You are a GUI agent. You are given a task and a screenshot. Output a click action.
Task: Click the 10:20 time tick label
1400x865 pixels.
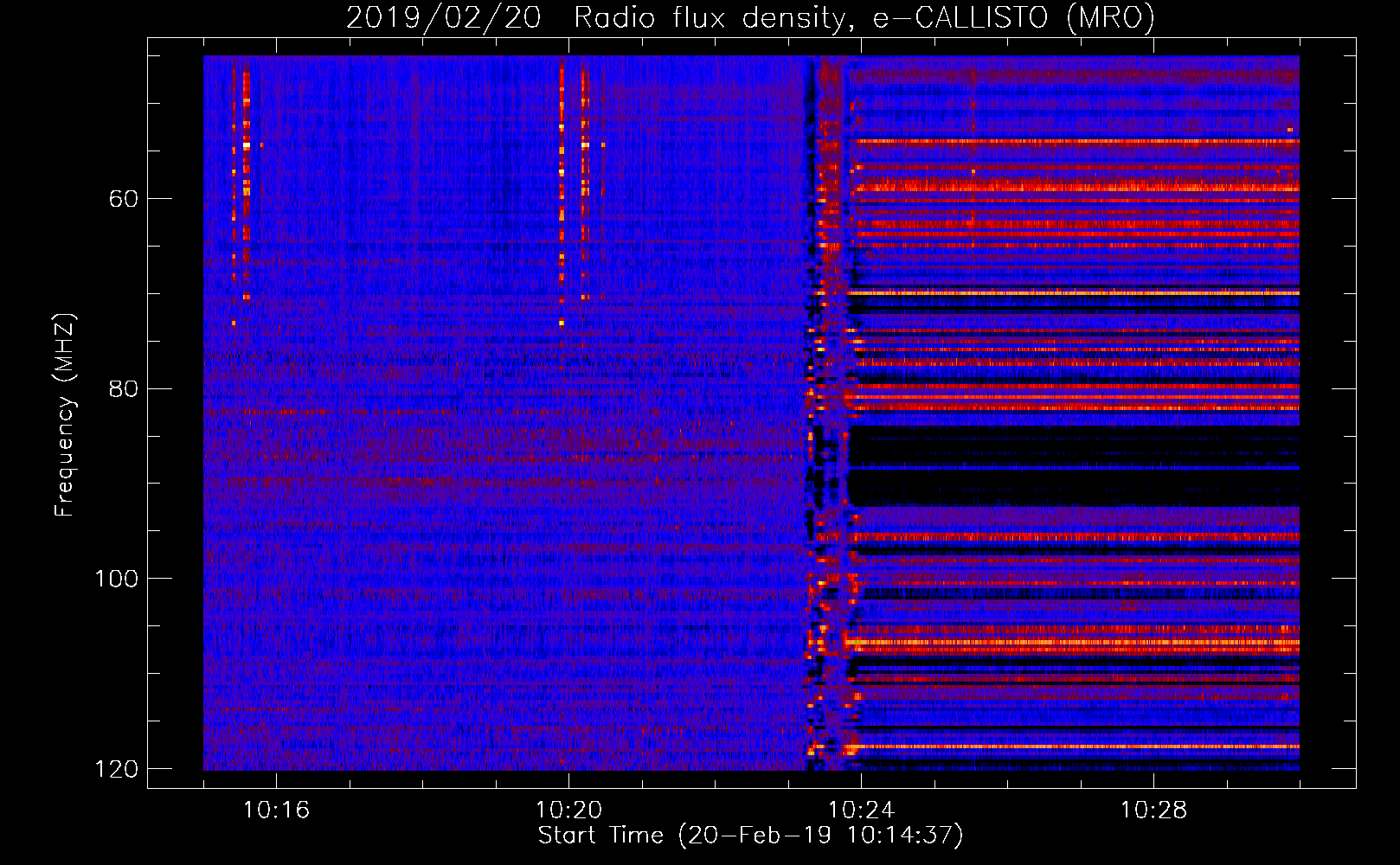point(568,811)
